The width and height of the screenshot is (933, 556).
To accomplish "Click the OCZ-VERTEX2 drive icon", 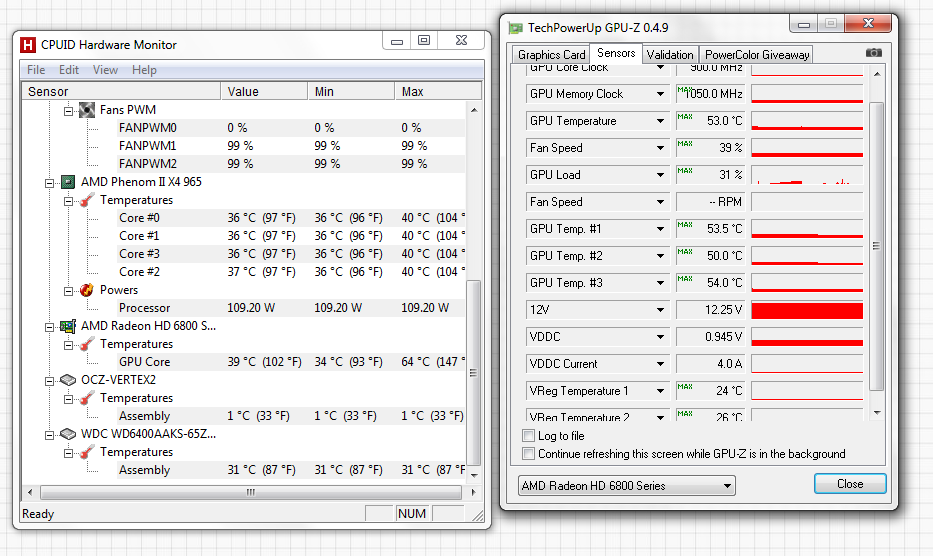I will (x=68, y=380).
